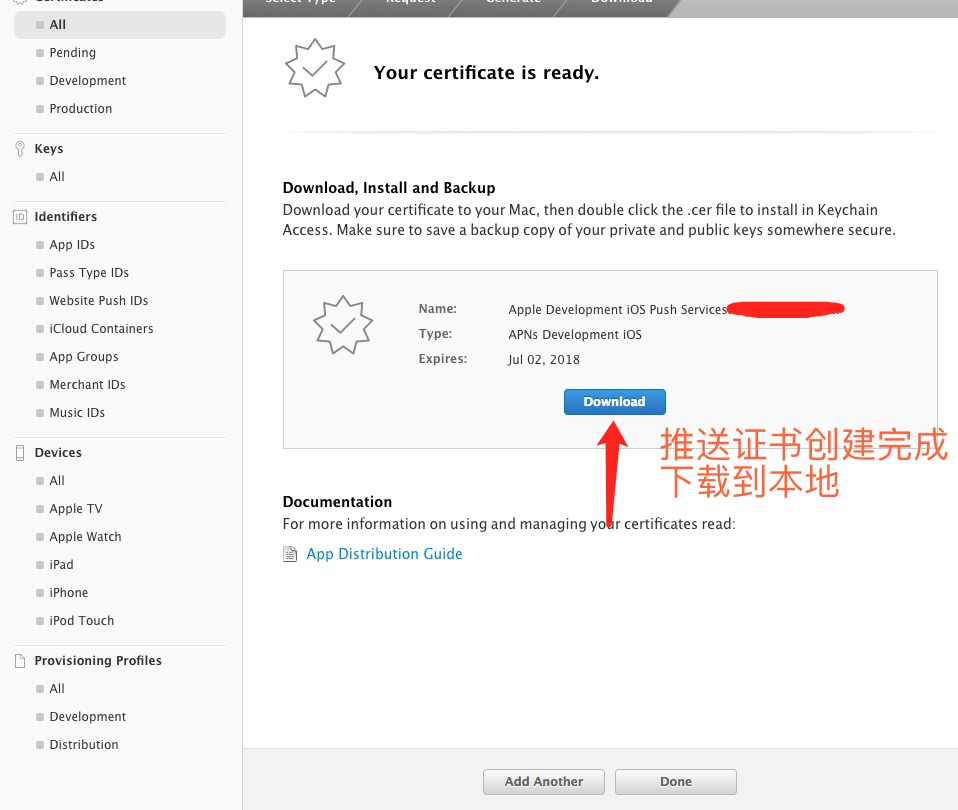Show Development certificates
The height and width of the screenshot is (810, 958).
point(87,81)
